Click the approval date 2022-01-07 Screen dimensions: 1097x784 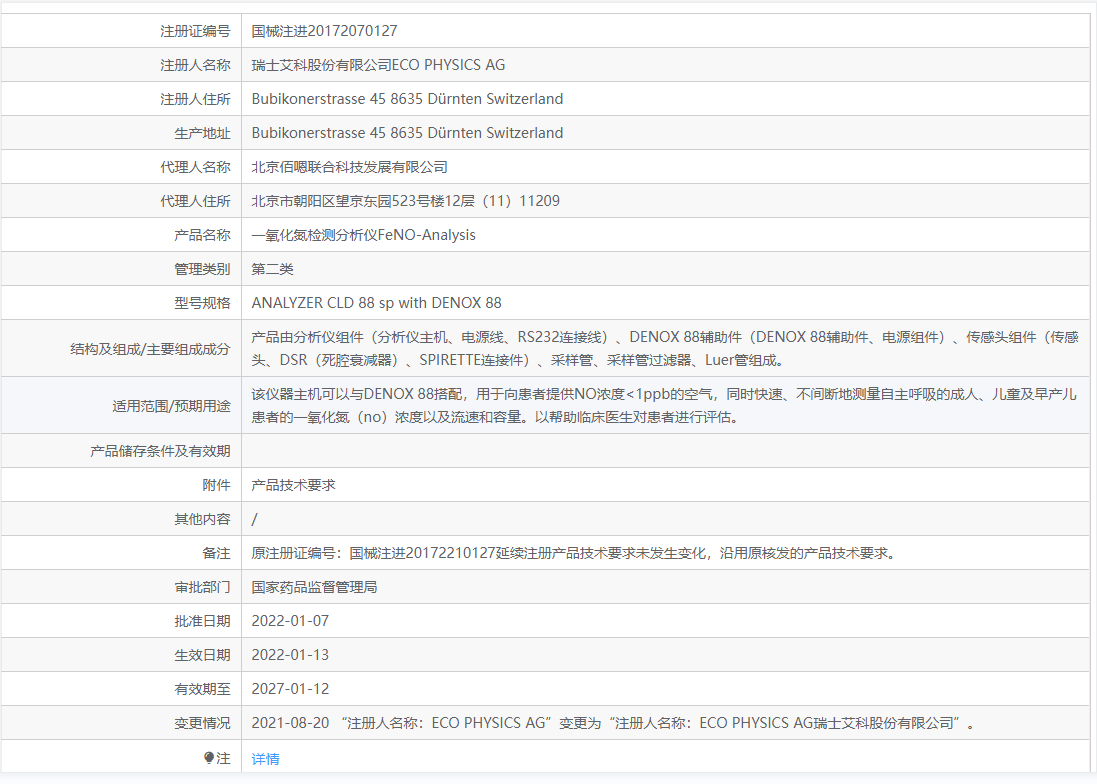point(290,621)
